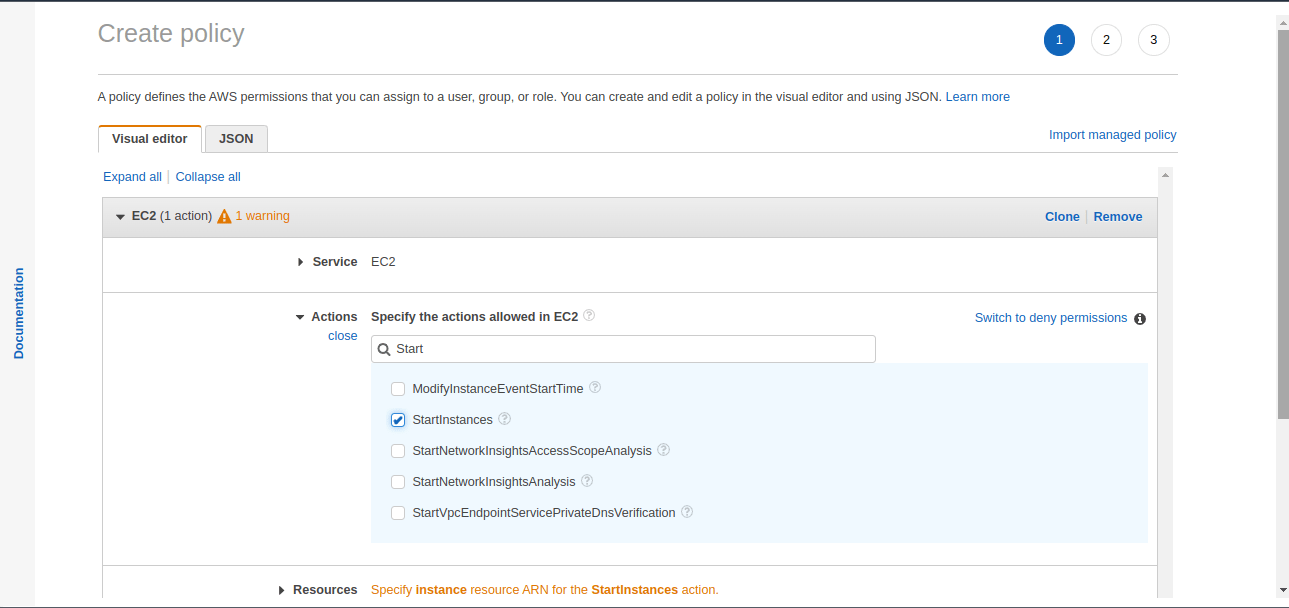This screenshot has width=1289, height=608.
Task: Click the info icon next to Switch to deny permissions
Action: click(x=1140, y=319)
